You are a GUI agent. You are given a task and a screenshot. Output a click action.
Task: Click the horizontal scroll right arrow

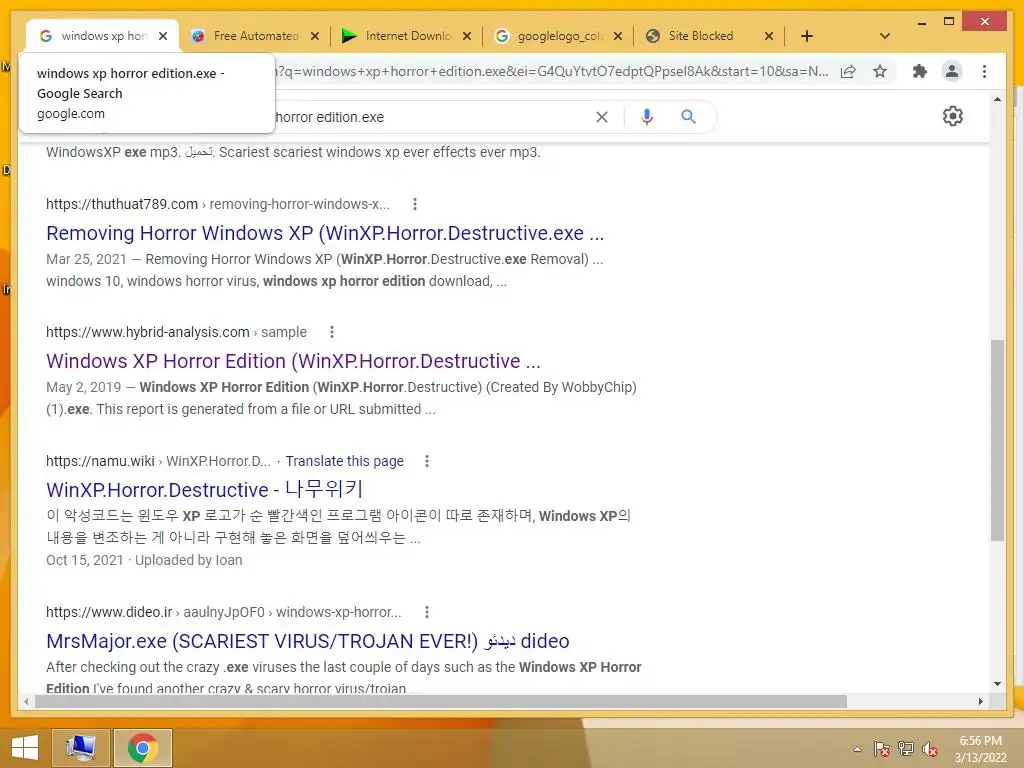point(980,701)
